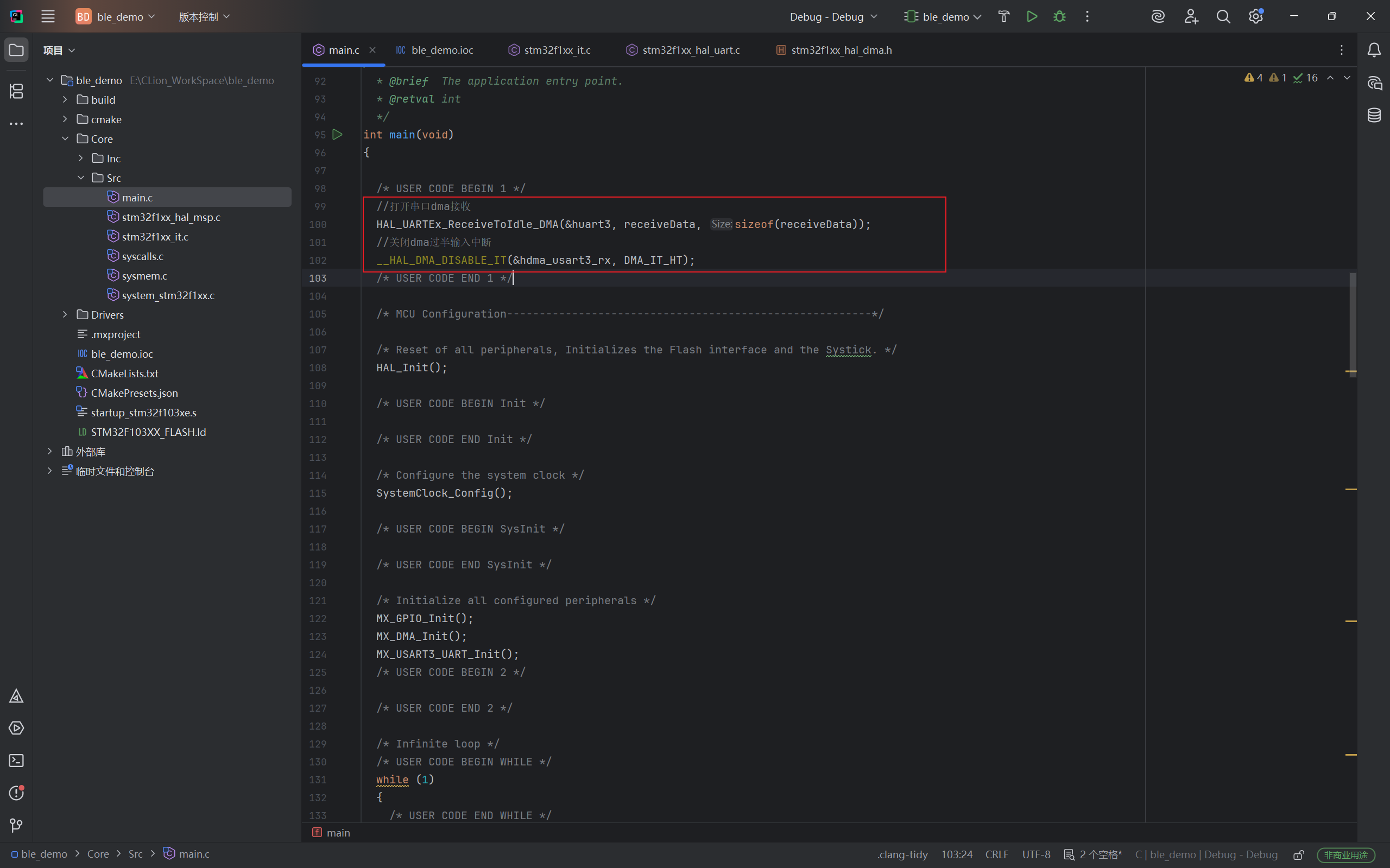The image size is (1390, 868).
Task: Click the Build hammer icon
Action: (1003, 17)
